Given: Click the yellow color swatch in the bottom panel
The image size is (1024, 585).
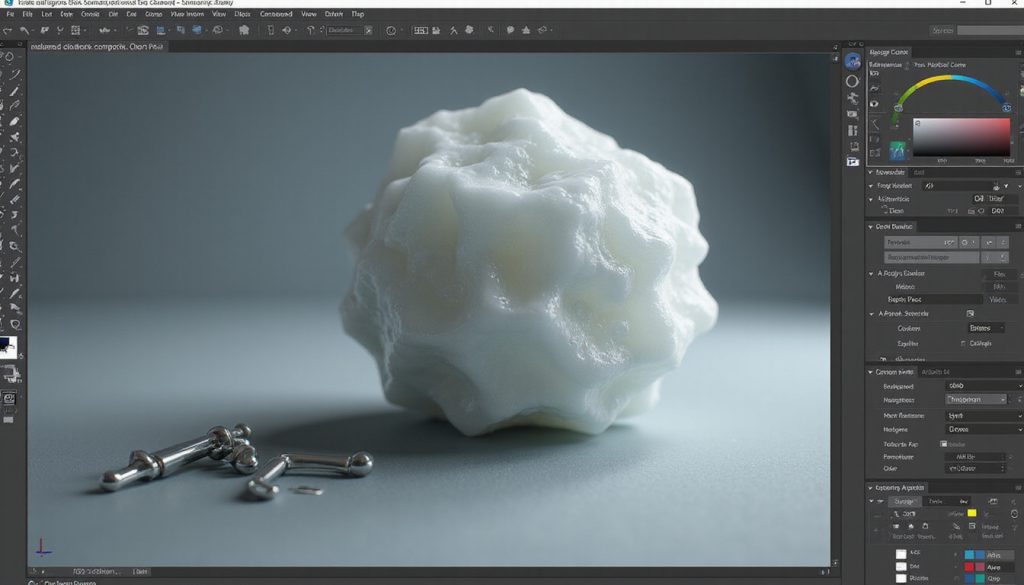Looking at the screenshot, I should point(972,513).
